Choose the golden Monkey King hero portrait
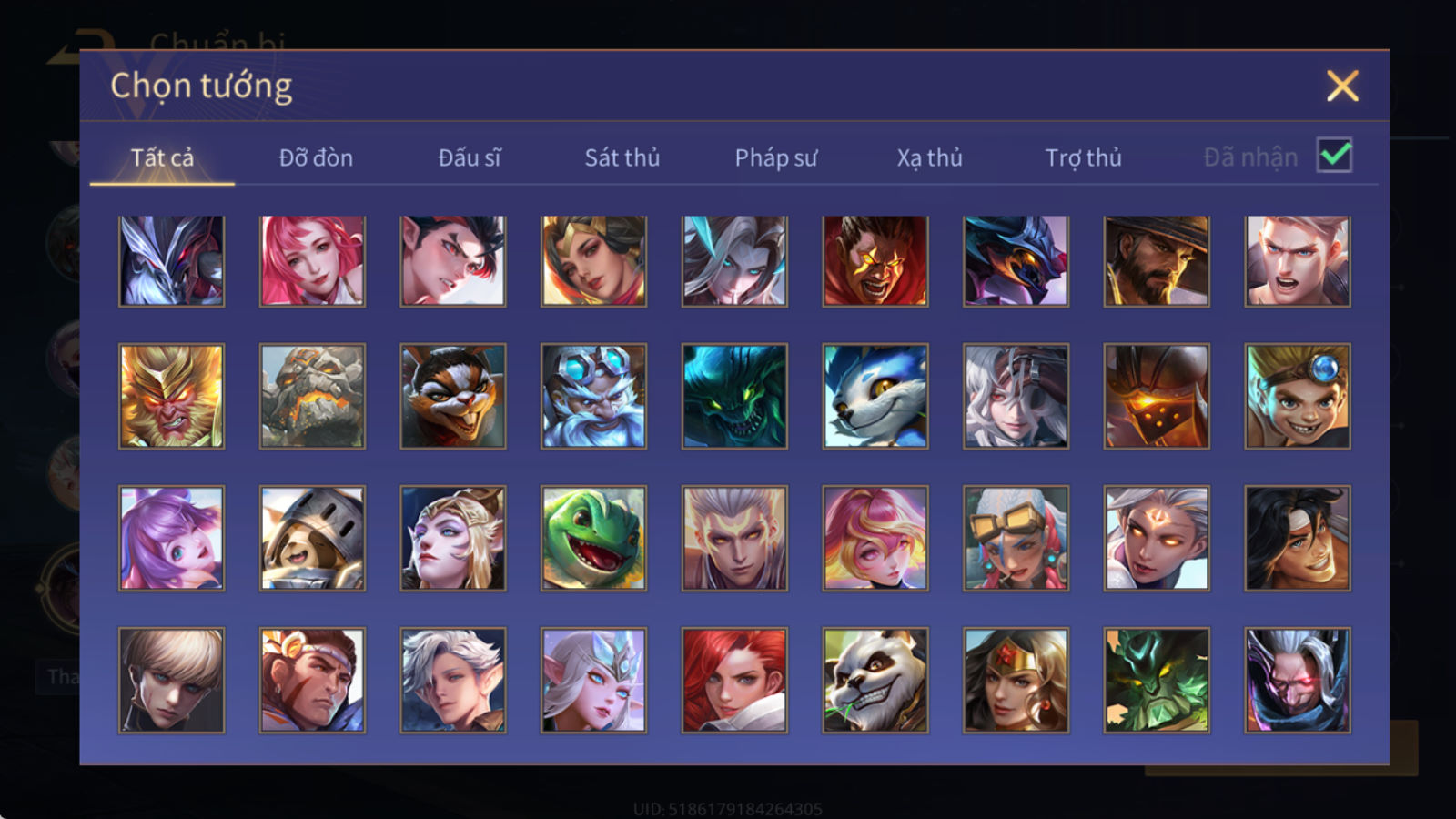Screen dimensions: 1456x819 point(171,396)
